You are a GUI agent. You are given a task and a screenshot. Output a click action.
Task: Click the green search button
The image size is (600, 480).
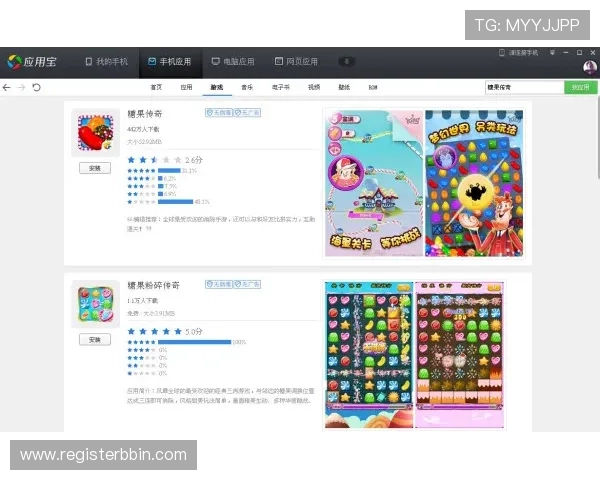pos(580,87)
